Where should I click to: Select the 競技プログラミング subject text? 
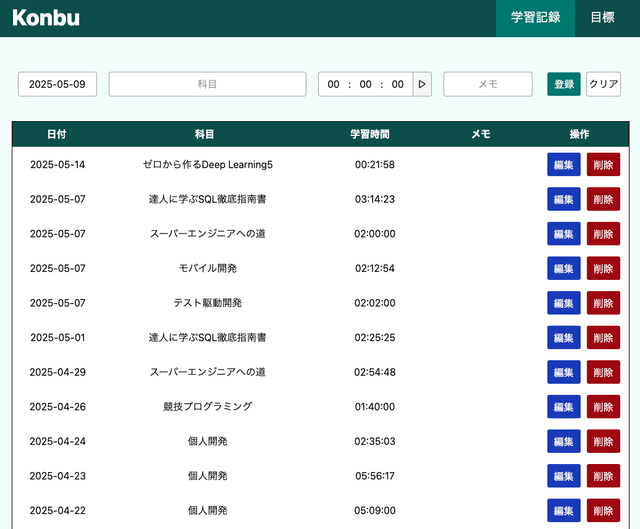pyautogui.click(x=207, y=407)
